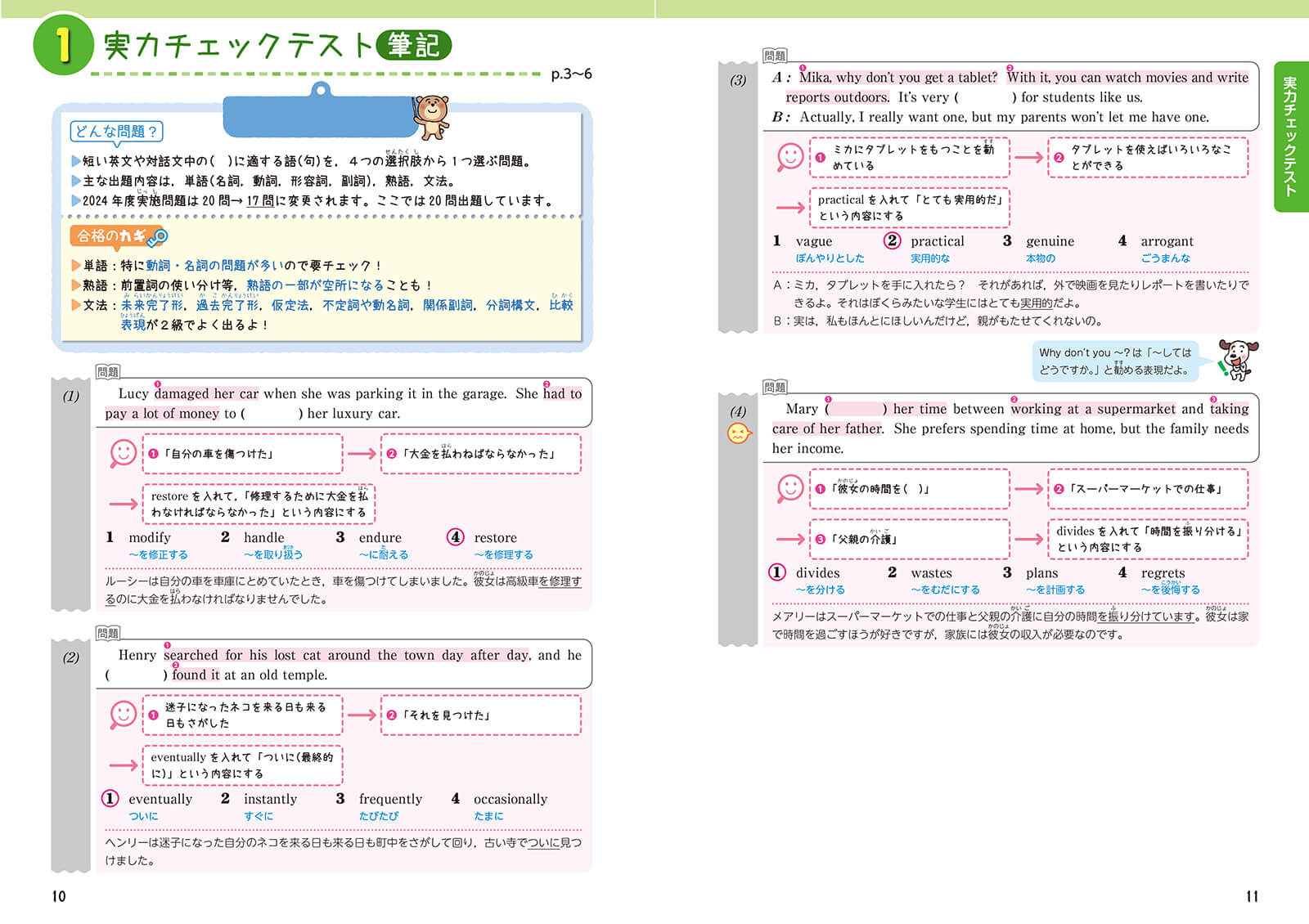1309x924 pixels.
Task: Click hint box 「父親の介護」
Action: coord(909,540)
